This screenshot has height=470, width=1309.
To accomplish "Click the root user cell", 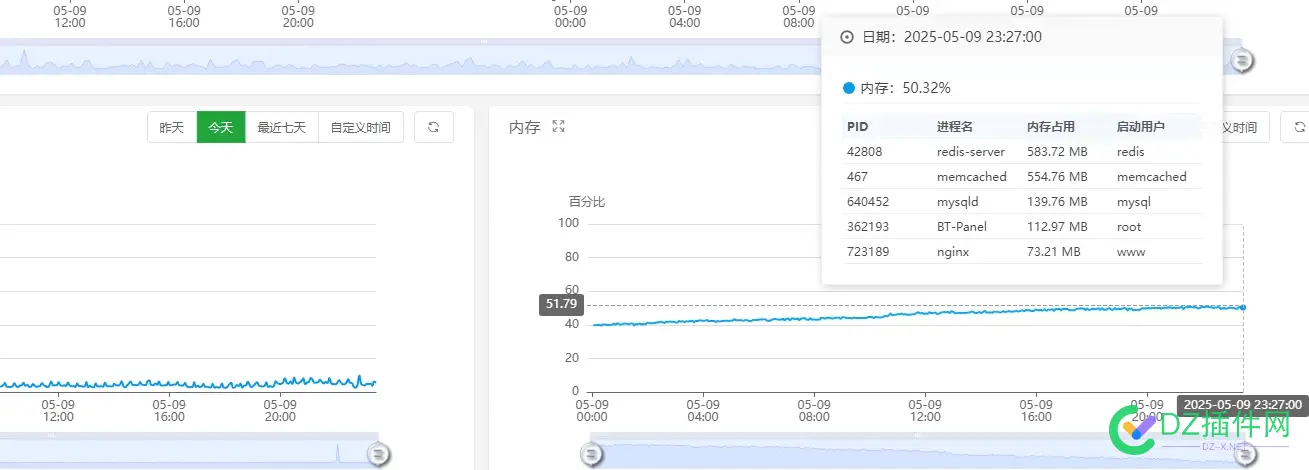I will pyautogui.click(x=1129, y=227).
